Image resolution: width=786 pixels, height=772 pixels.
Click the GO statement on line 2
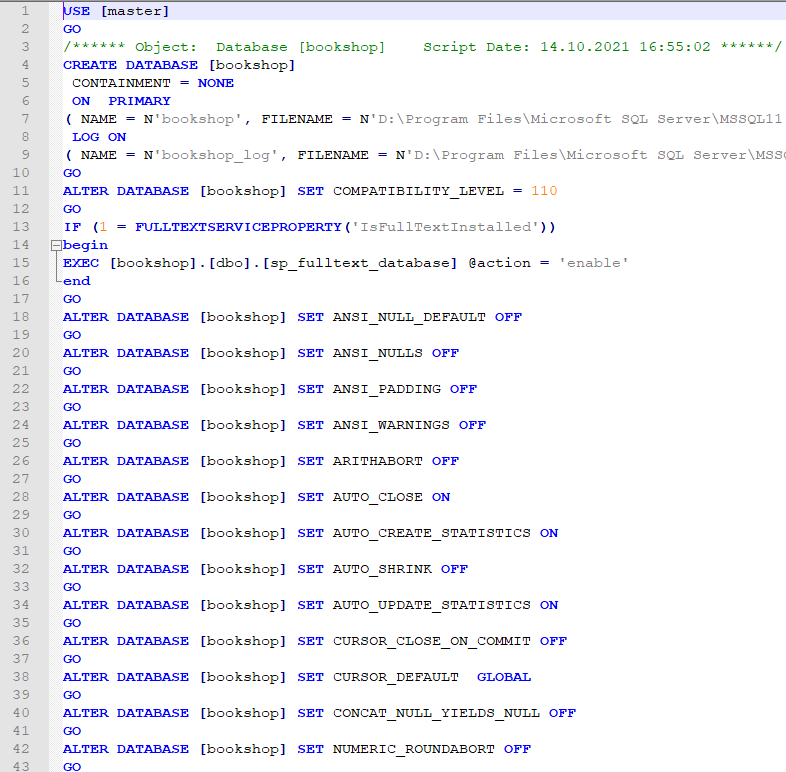(x=72, y=29)
